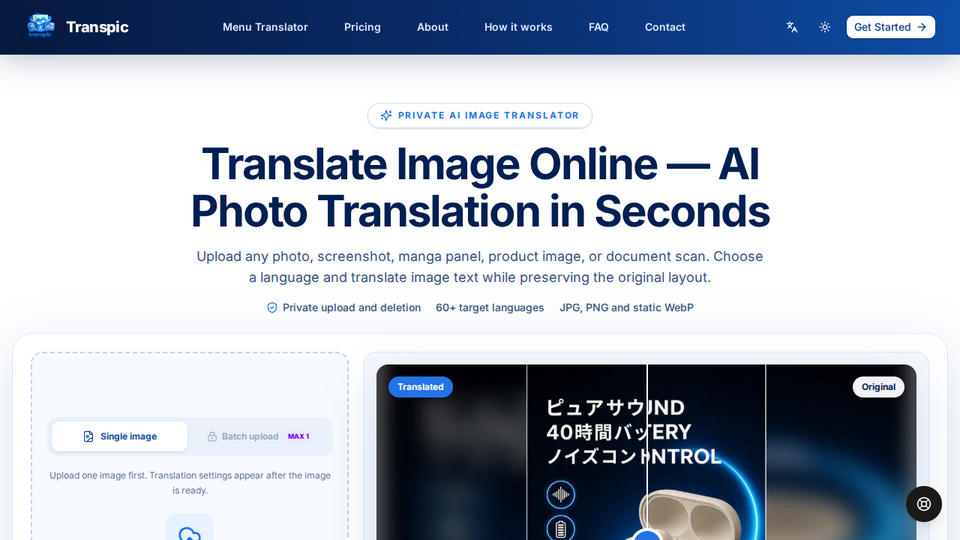The width and height of the screenshot is (960, 540).
Task: Click the sparkle icon in the badge
Action: coord(386,115)
